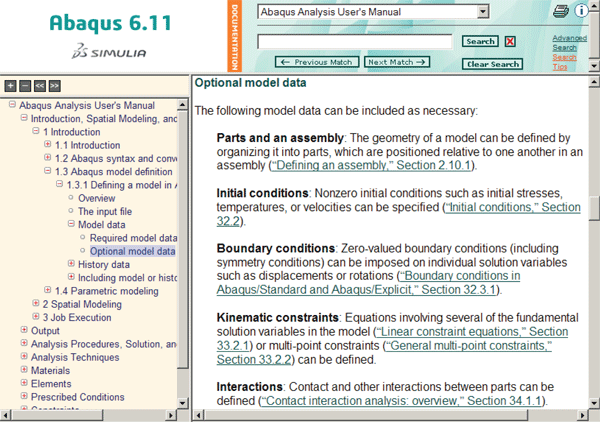Follow Defining an assembly Section 2.10.1 link
Image resolution: width=600 pixels, height=422 pixels.
pos(370,165)
